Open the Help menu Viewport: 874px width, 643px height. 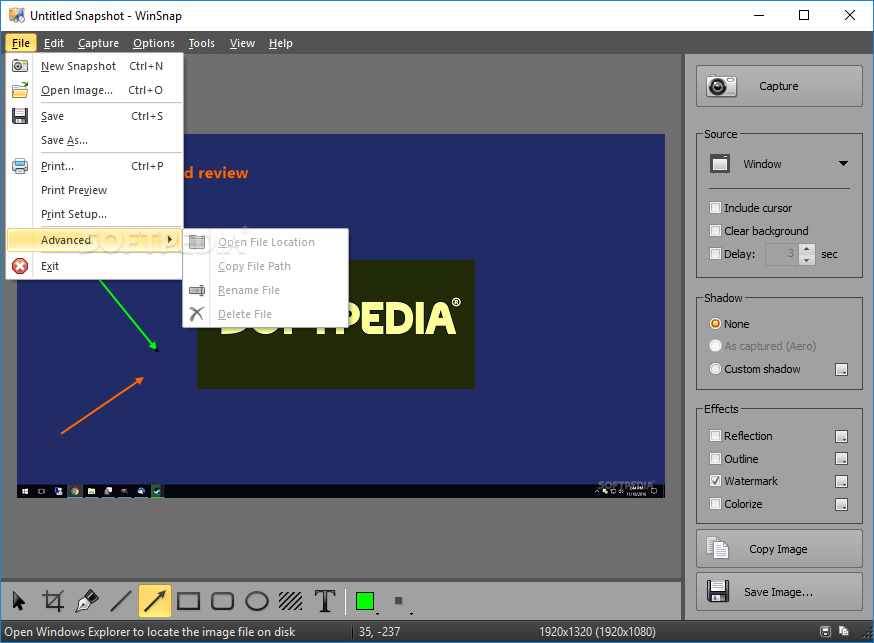pyautogui.click(x=280, y=43)
